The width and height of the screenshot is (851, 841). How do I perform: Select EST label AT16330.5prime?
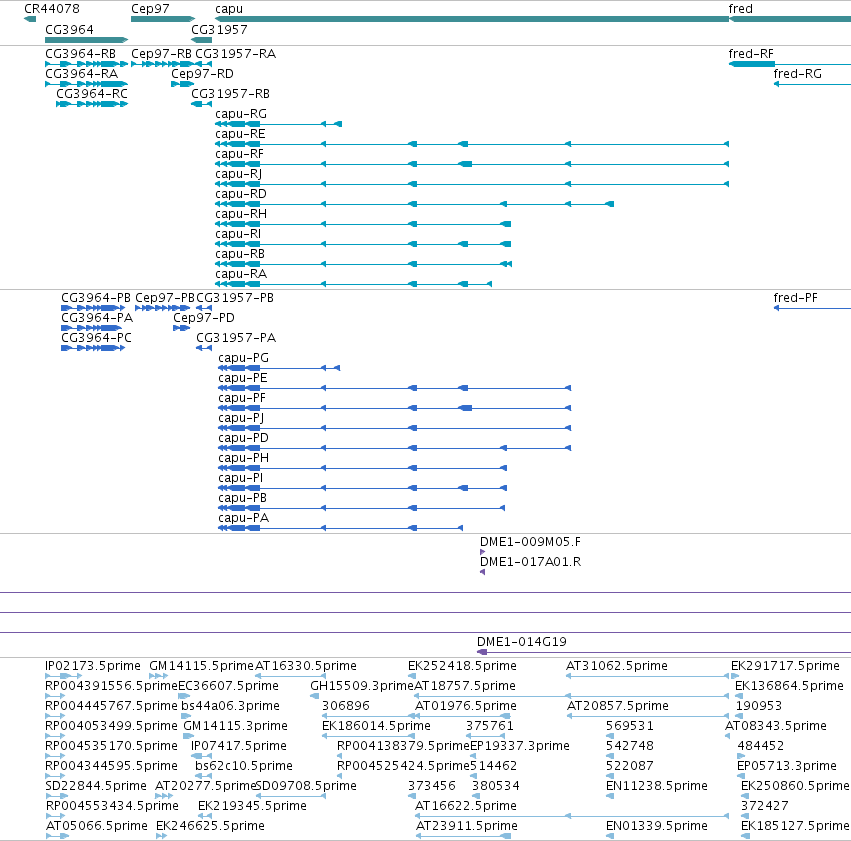[306, 666]
